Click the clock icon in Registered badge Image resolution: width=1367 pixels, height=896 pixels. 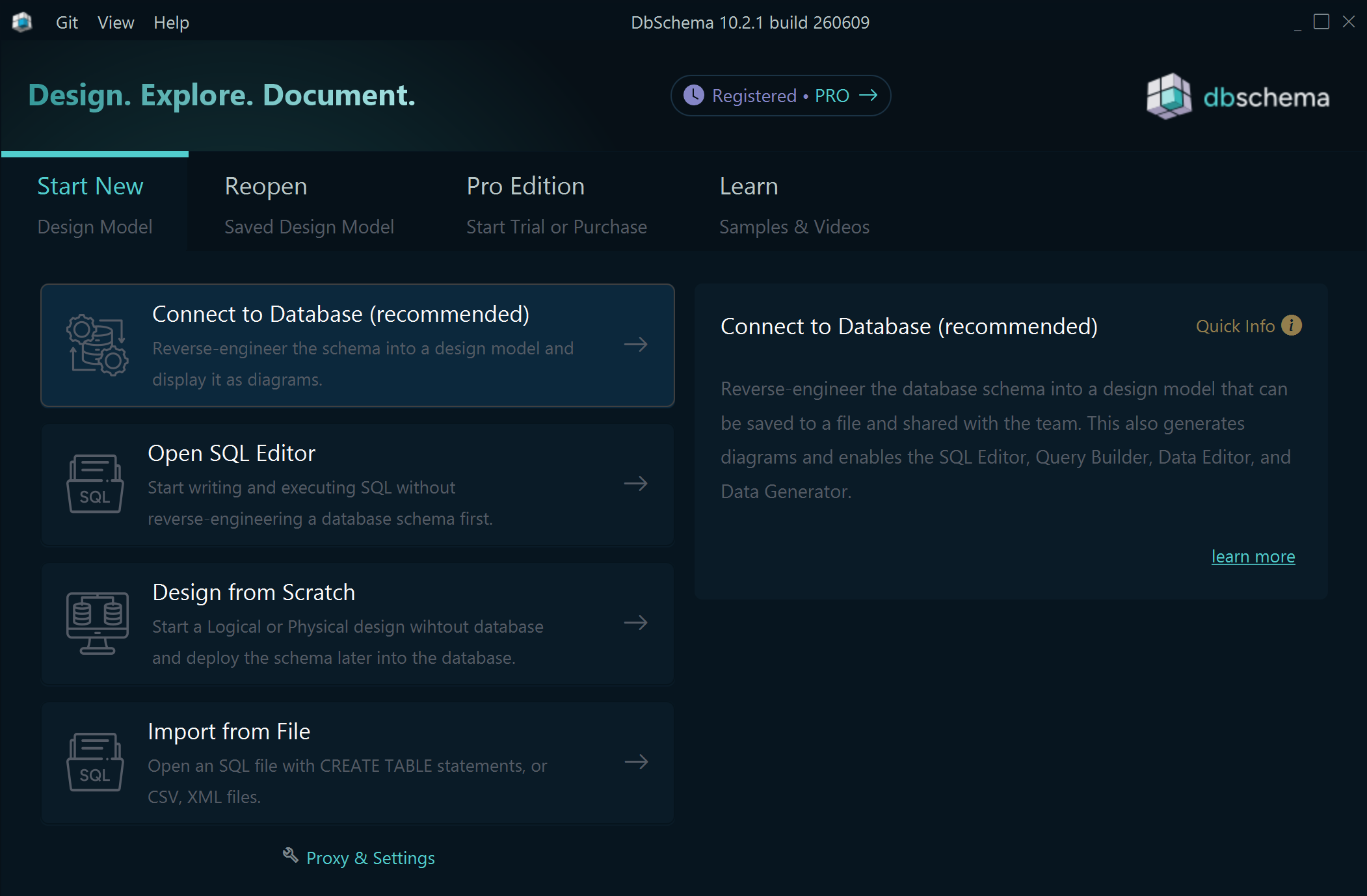pos(694,95)
